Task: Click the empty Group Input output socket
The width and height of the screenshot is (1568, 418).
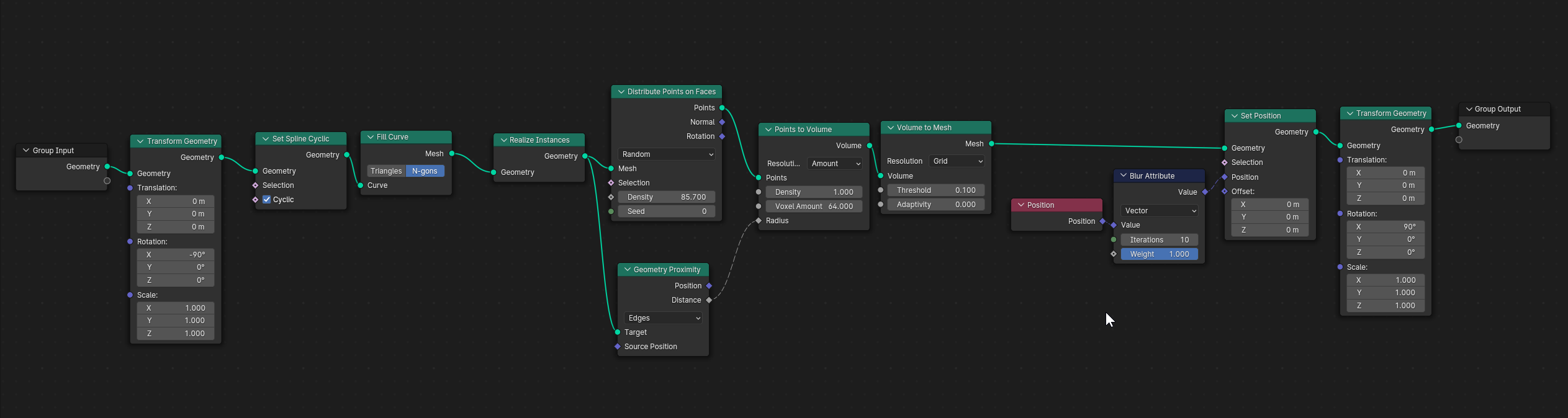Action: pos(107,181)
